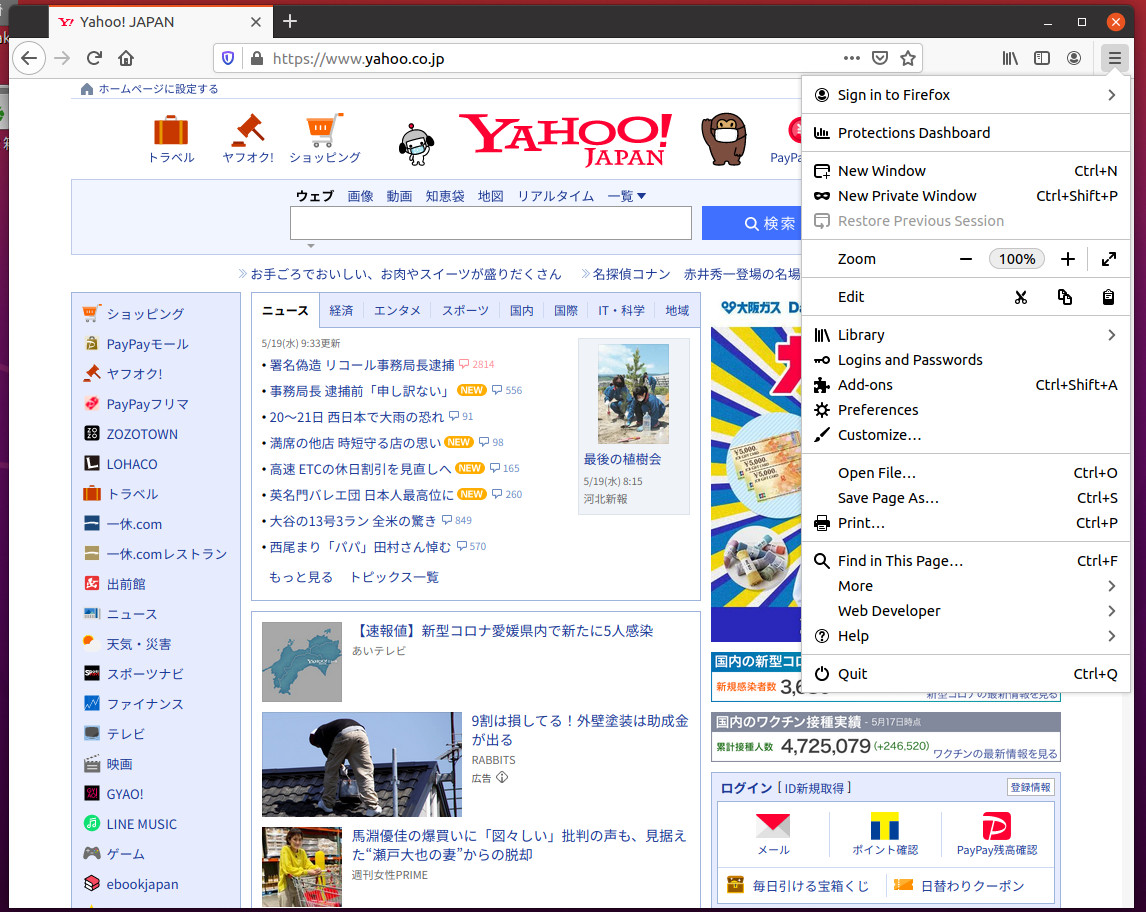
Task: Open the tracking protection shield icon
Action: (x=228, y=58)
